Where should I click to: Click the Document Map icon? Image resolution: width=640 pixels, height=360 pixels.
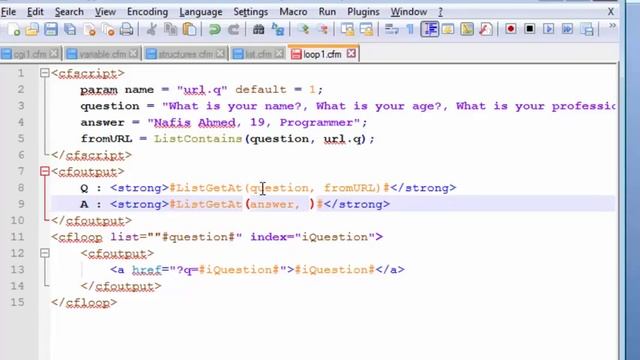pyautogui.click(x=467, y=29)
